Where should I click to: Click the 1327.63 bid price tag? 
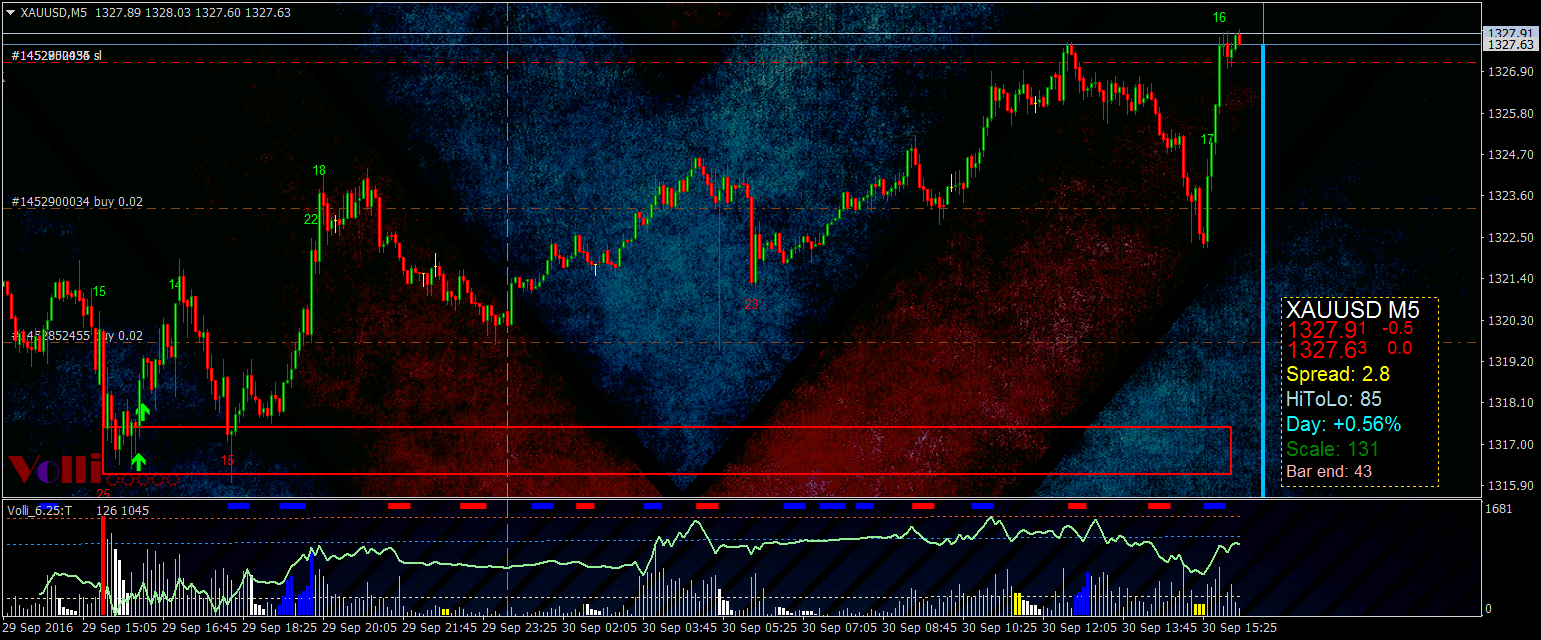click(1510, 45)
